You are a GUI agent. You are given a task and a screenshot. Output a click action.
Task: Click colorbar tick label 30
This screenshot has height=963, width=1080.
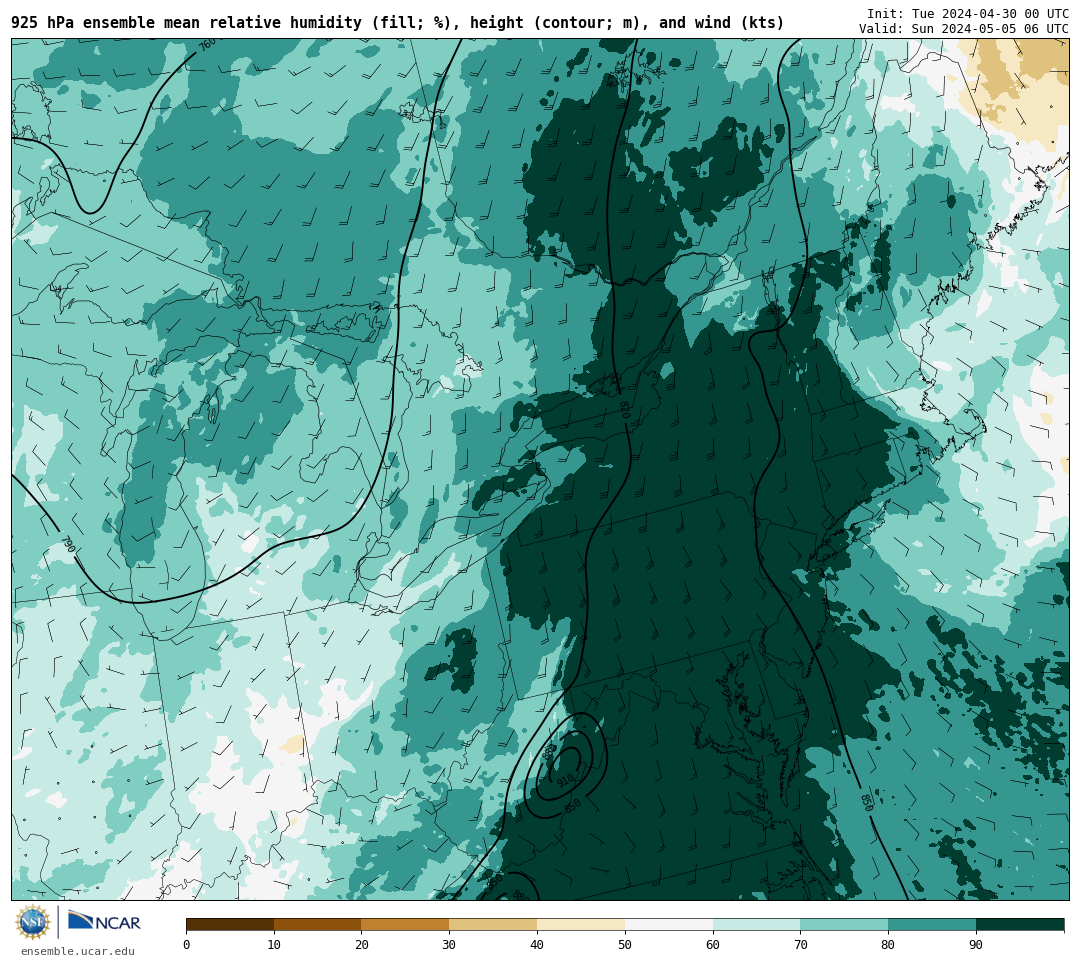(449, 944)
